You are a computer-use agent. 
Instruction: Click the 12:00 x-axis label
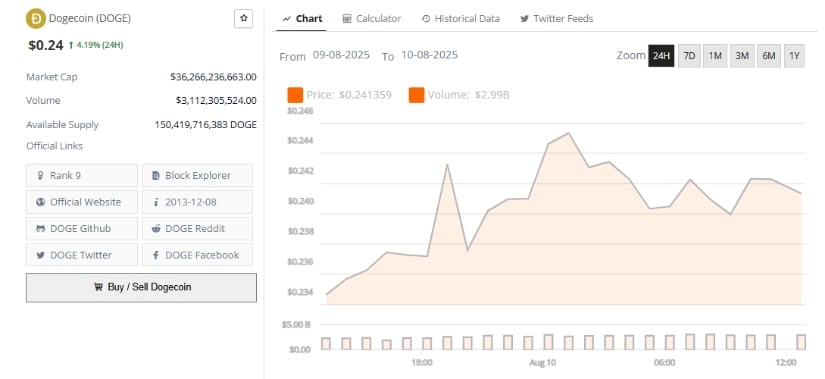[x=786, y=363]
